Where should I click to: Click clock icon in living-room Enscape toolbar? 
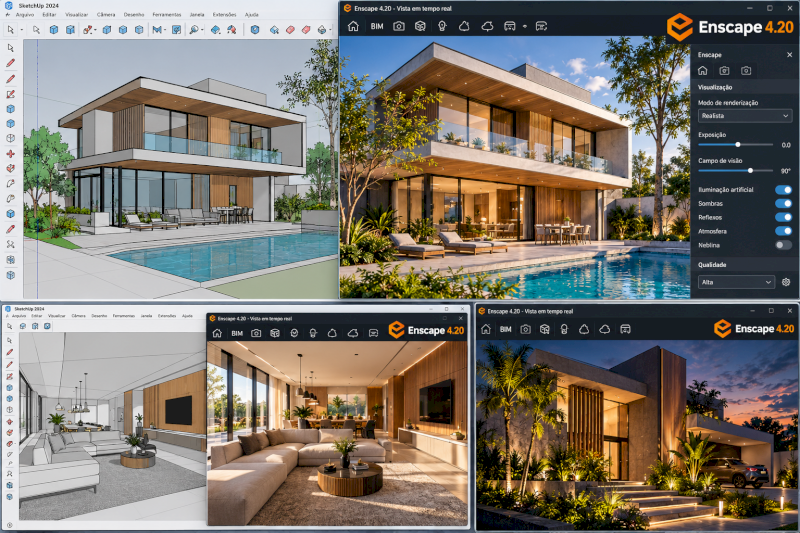294,333
